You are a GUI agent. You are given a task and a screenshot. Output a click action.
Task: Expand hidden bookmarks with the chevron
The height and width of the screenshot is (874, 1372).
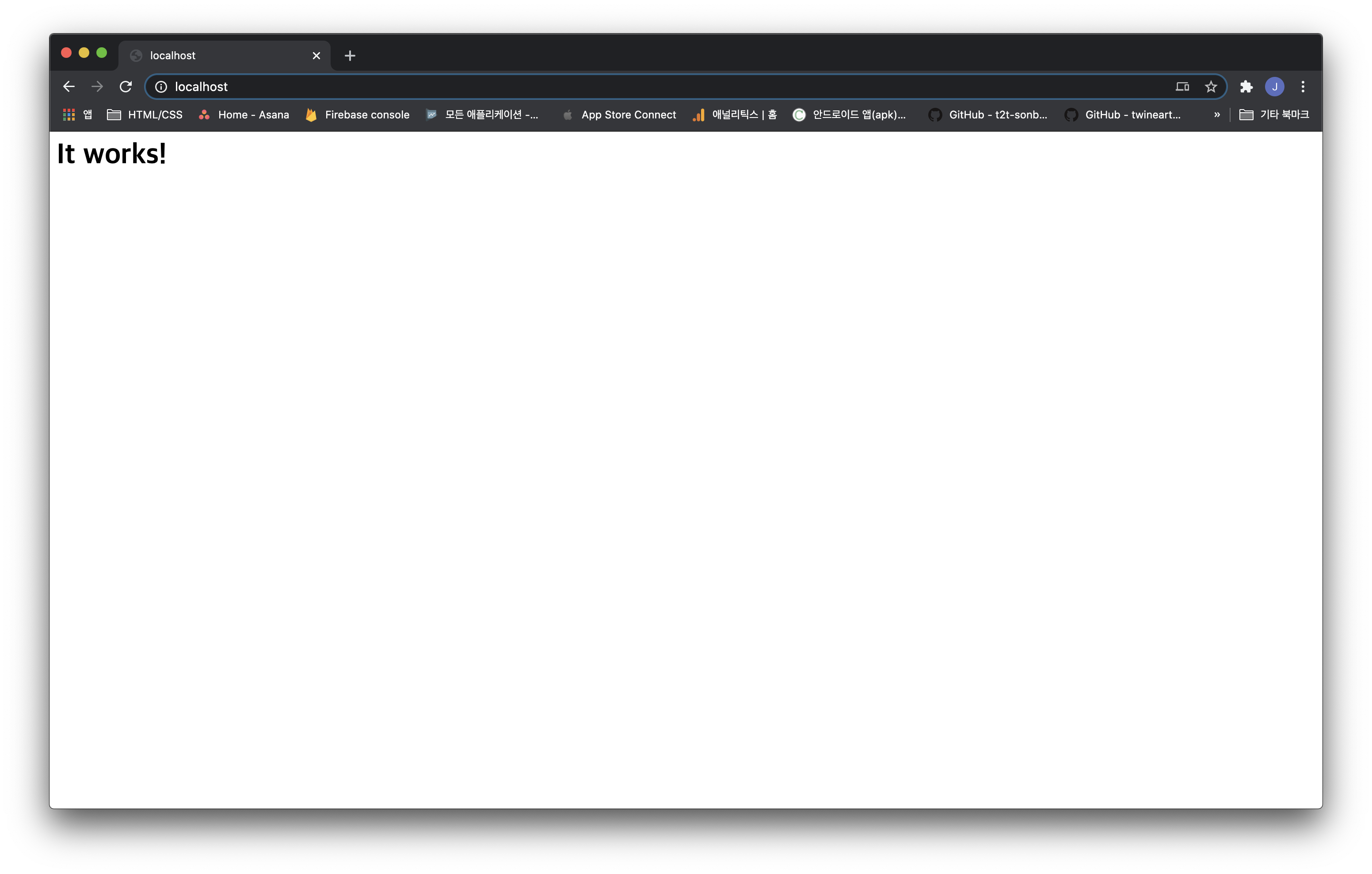tap(1217, 114)
